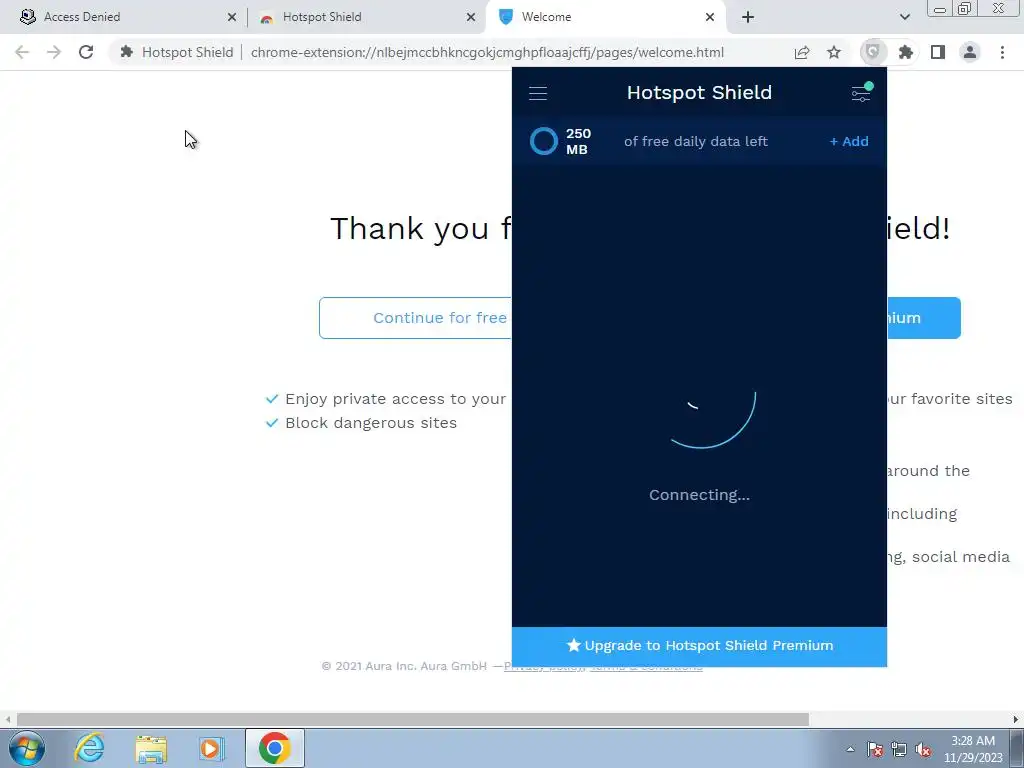The image size is (1024, 768).
Task: Open a new browser tab
Action: tap(748, 17)
